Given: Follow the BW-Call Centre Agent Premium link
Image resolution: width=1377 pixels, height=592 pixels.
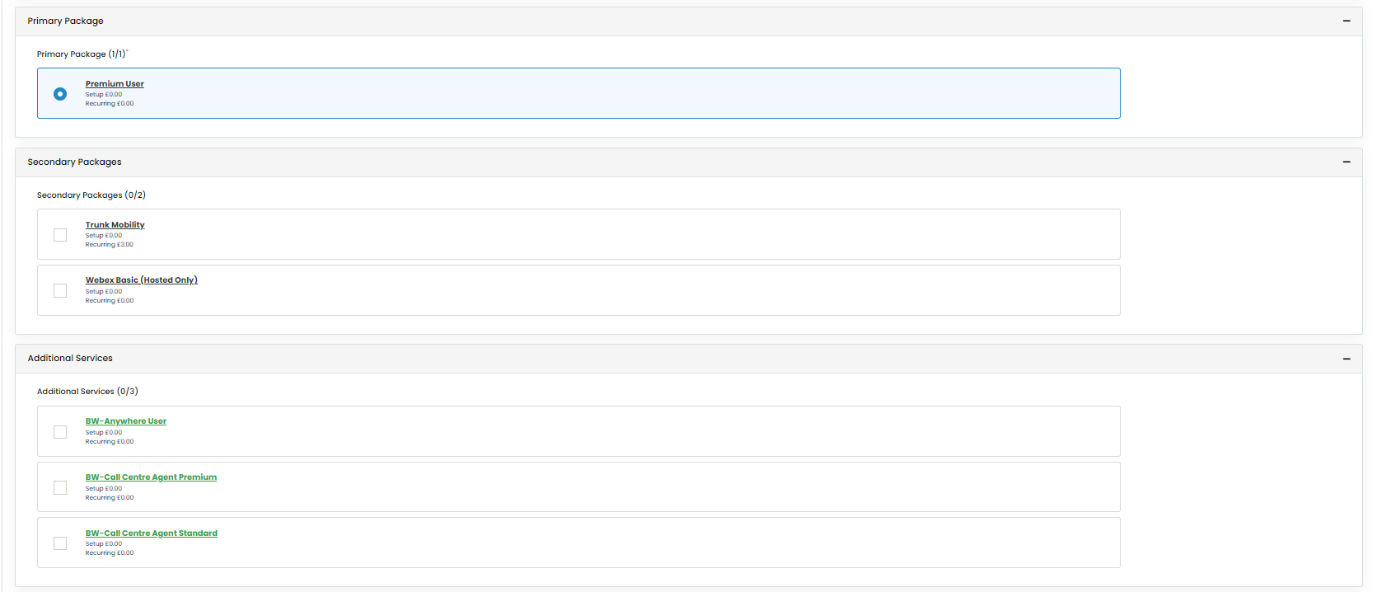Looking at the screenshot, I should pos(151,477).
